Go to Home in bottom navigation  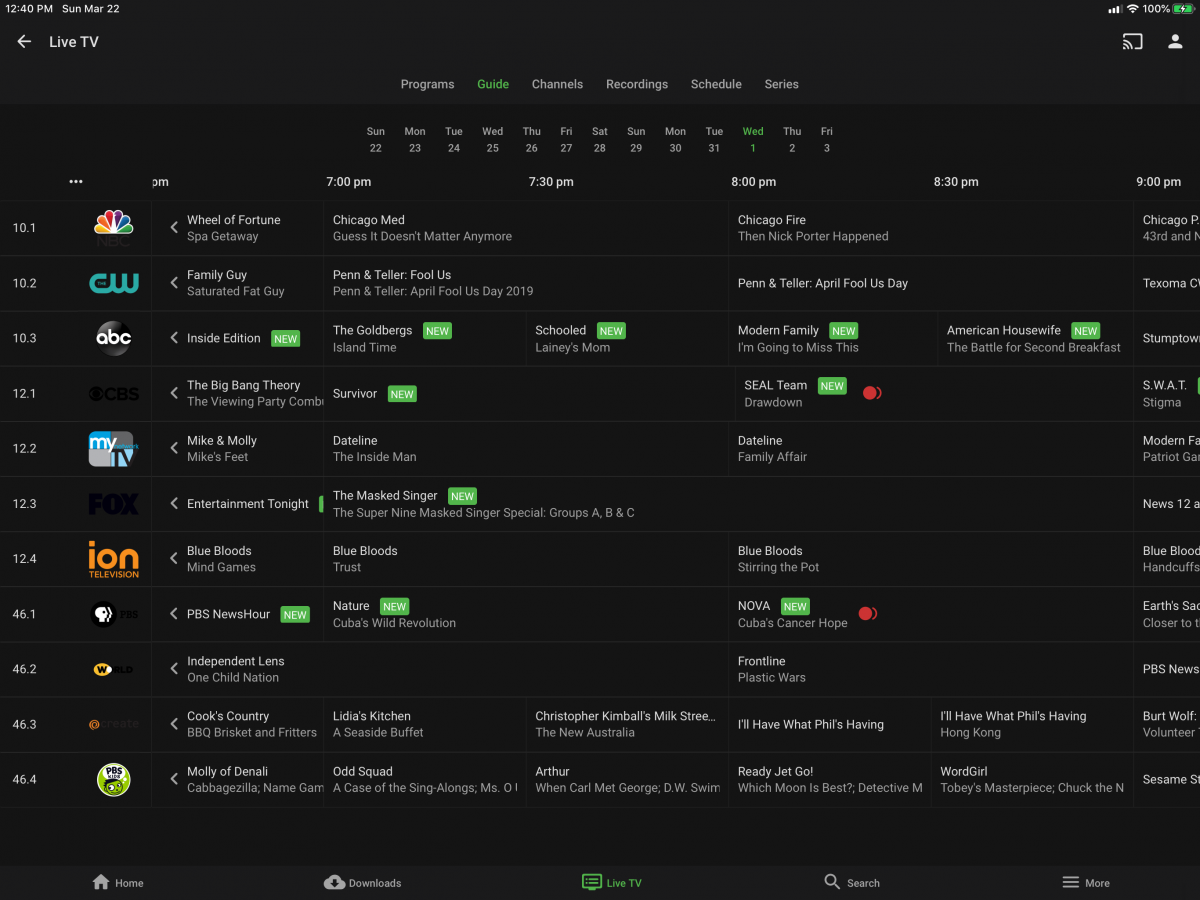[118, 882]
